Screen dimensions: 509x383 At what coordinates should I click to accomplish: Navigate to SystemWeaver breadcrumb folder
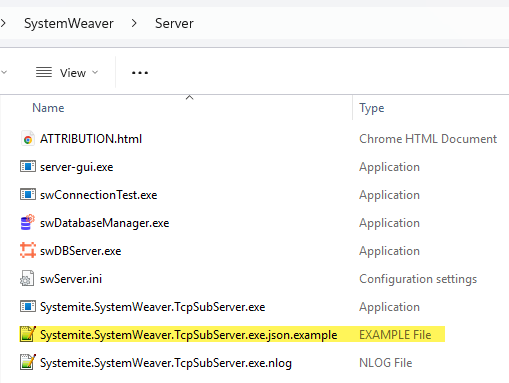pyautogui.click(x=69, y=23)
